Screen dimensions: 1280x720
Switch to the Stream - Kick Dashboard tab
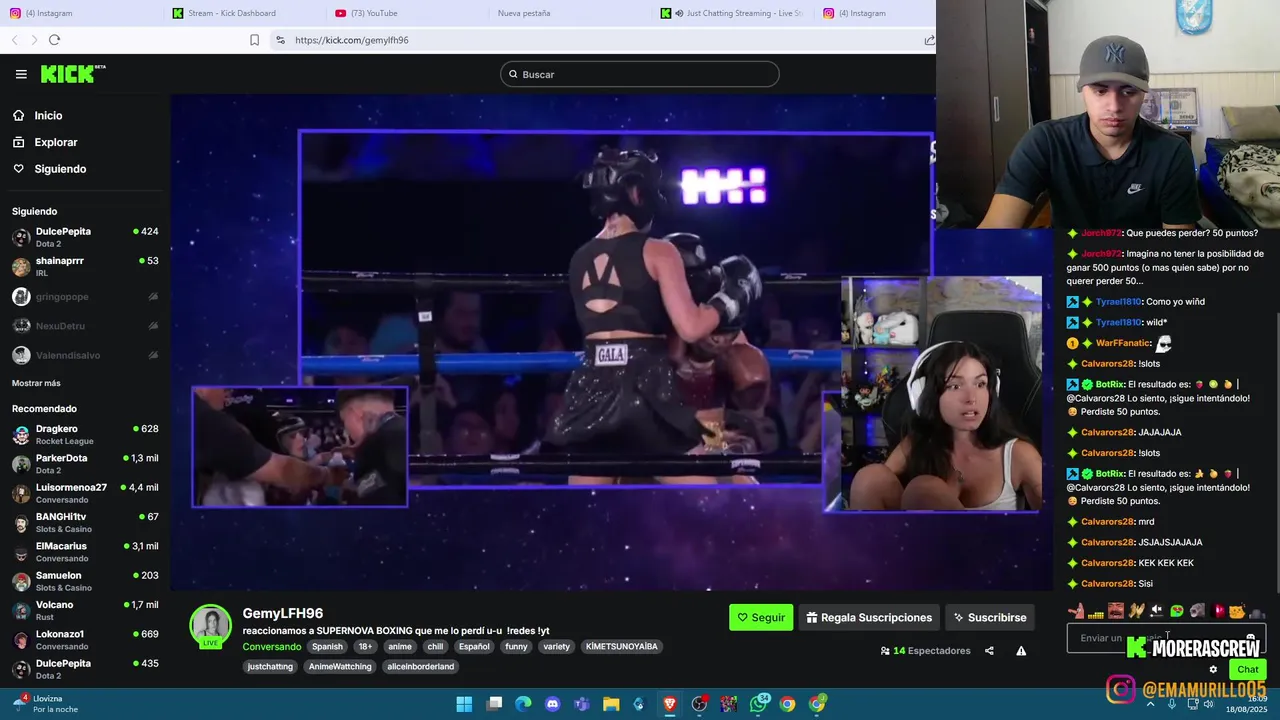230,13
